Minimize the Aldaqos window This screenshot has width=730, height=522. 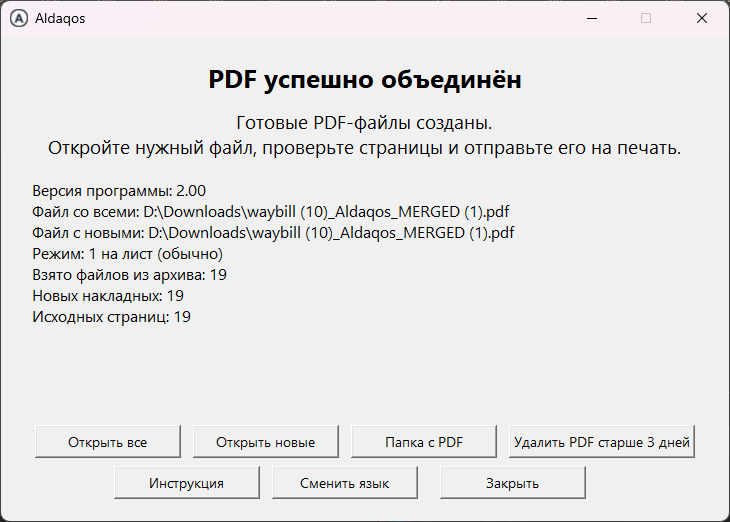592,19
